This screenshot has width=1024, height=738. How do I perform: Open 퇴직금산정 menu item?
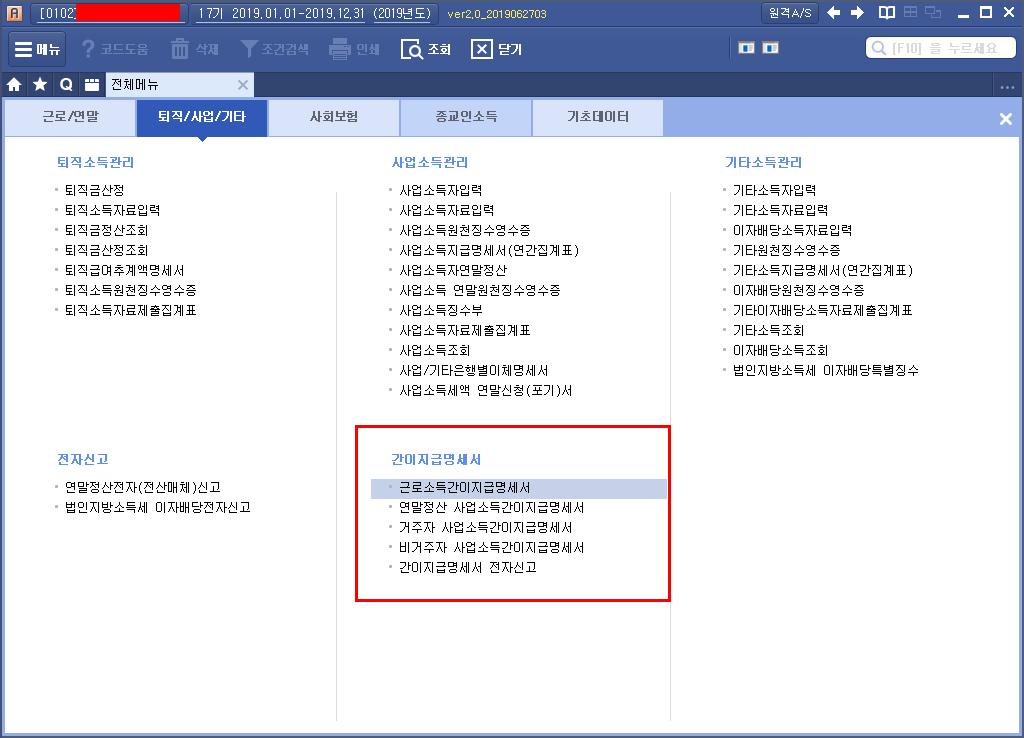95,190
